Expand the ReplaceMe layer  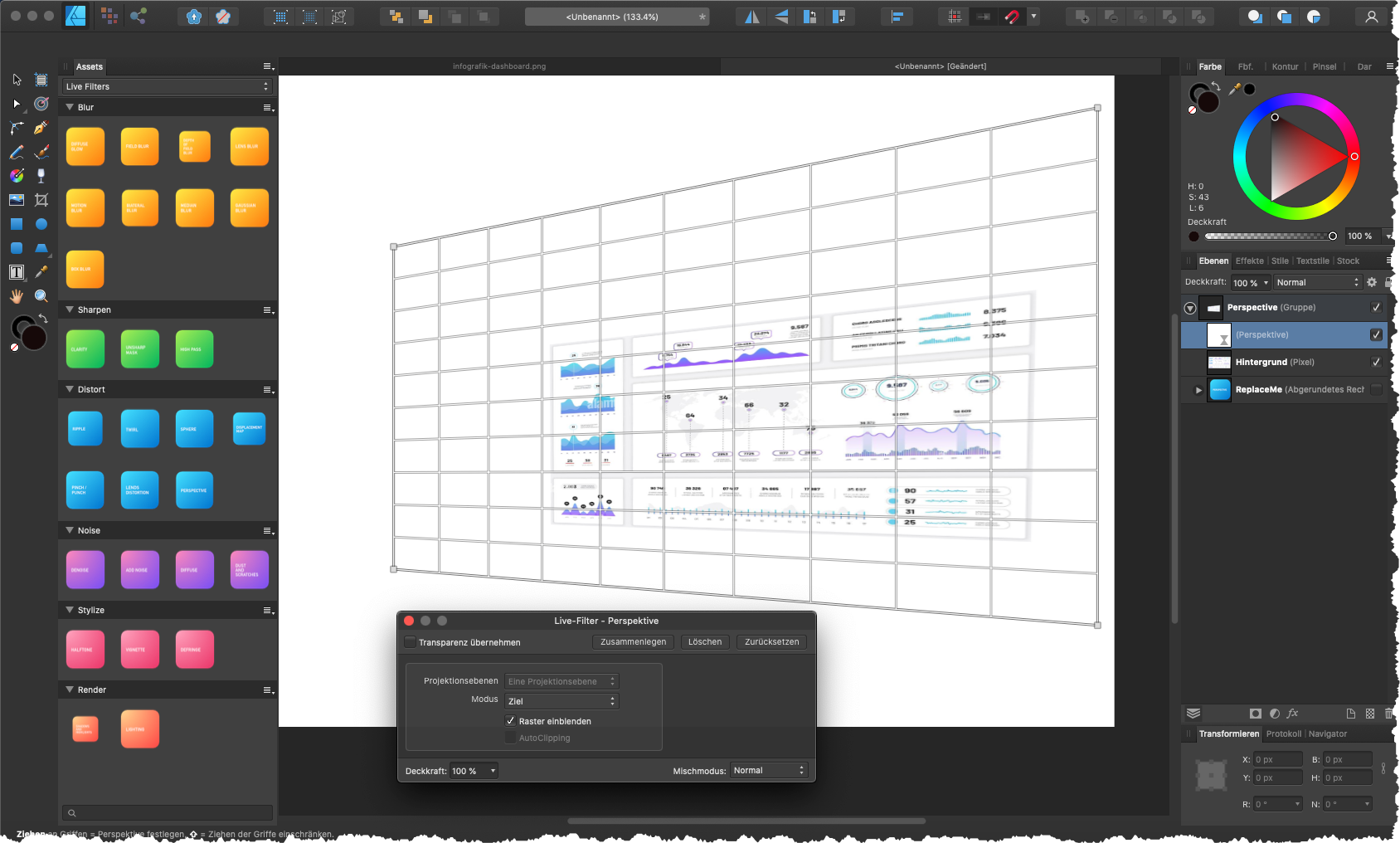tap(1198, 390)
